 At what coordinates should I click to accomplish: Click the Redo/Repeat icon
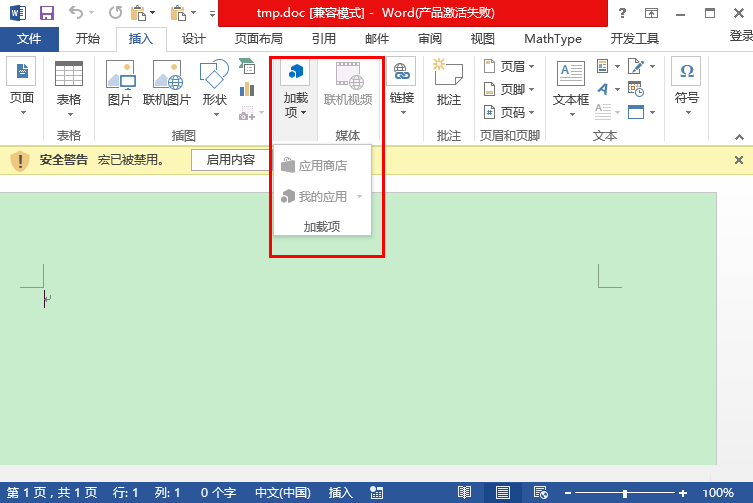point(115,12)
